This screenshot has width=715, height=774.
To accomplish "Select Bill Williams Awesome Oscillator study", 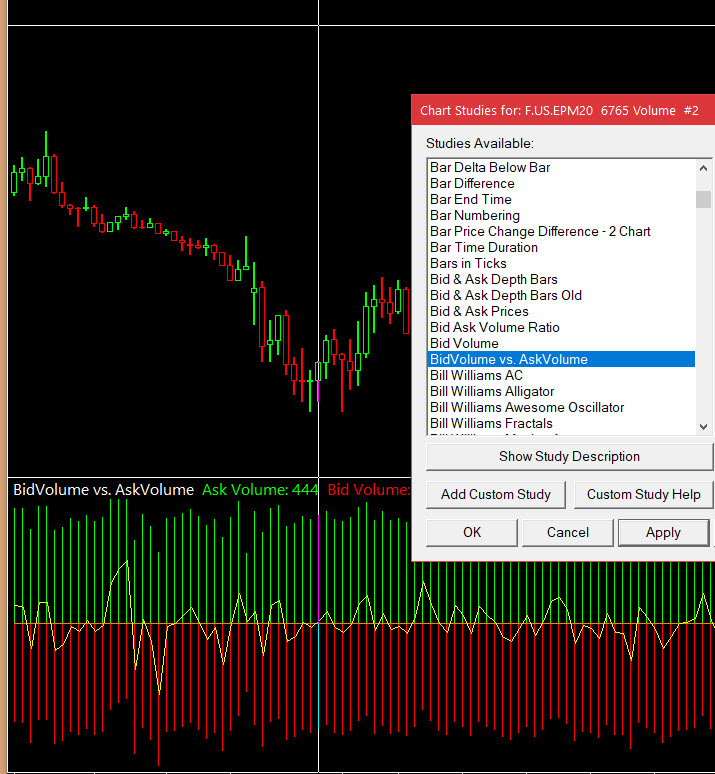I will point(561,407).
